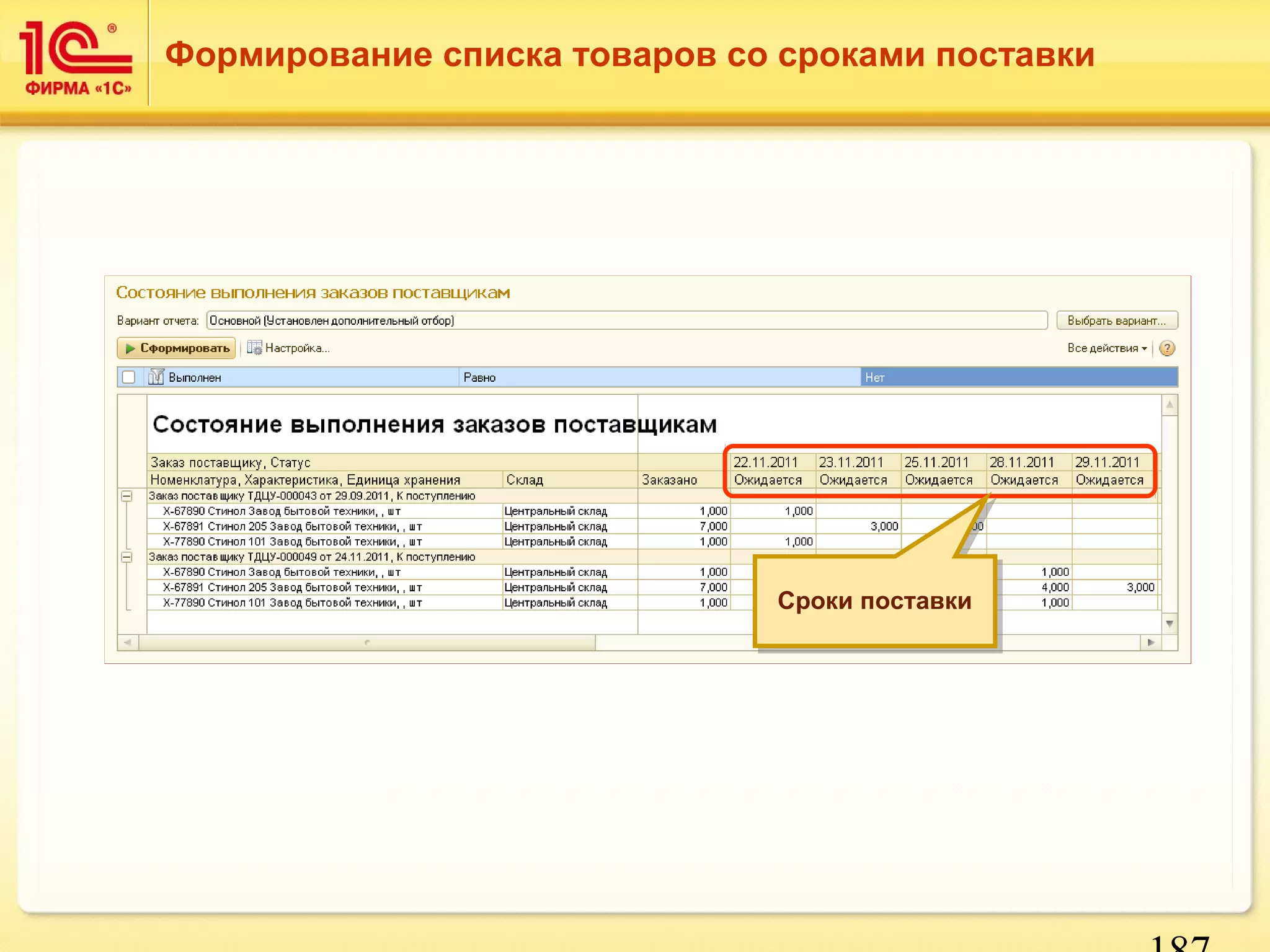This screenshot has width=1270, height=952.
Task: Collapse order ТДЦУ-000049 group
Action: pyautogui.click(x=127, y=557)
